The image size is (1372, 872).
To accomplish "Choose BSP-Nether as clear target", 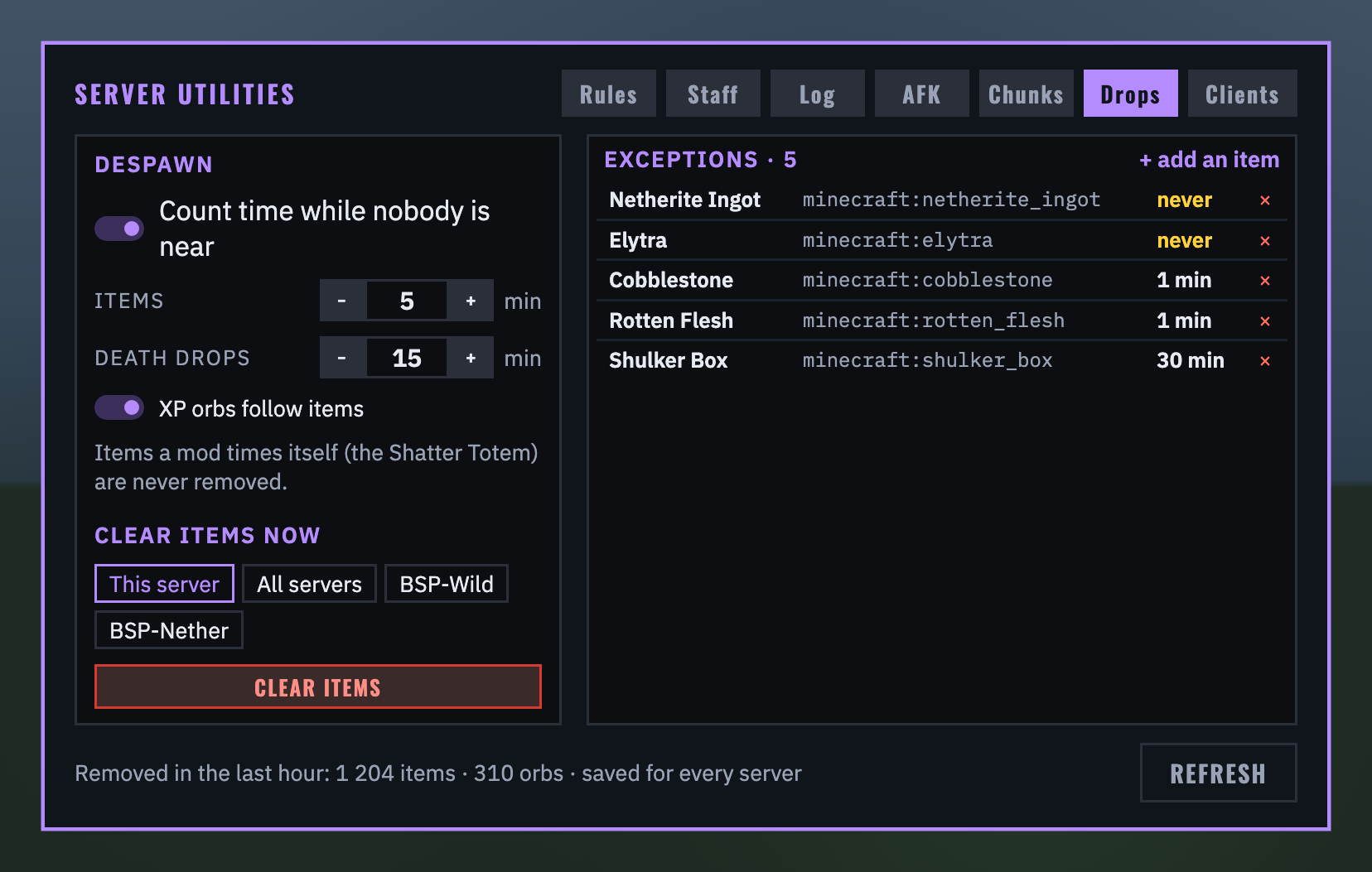I will tap(169, 630).
